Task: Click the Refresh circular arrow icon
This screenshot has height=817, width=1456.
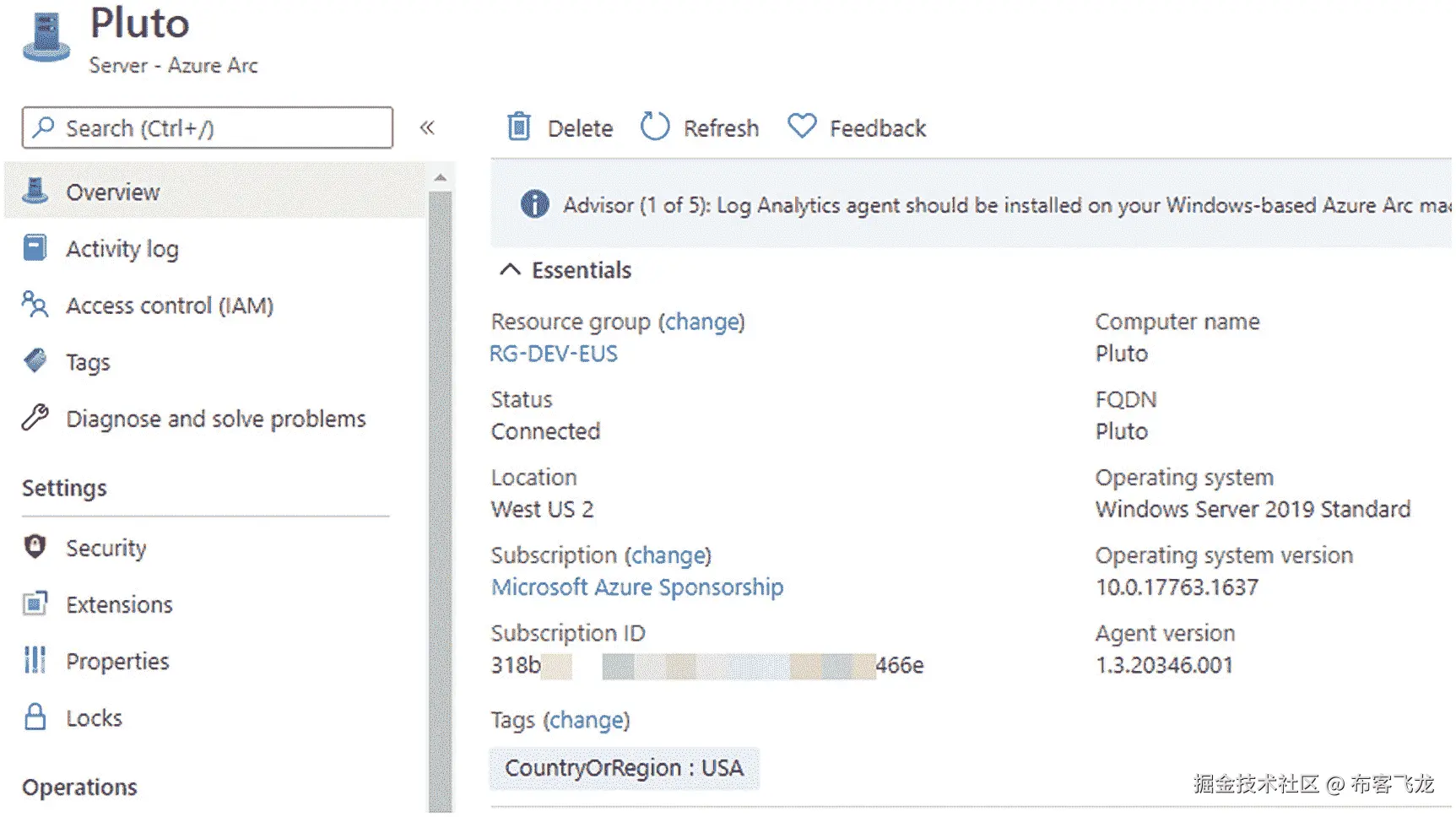Action: [655, 127]
